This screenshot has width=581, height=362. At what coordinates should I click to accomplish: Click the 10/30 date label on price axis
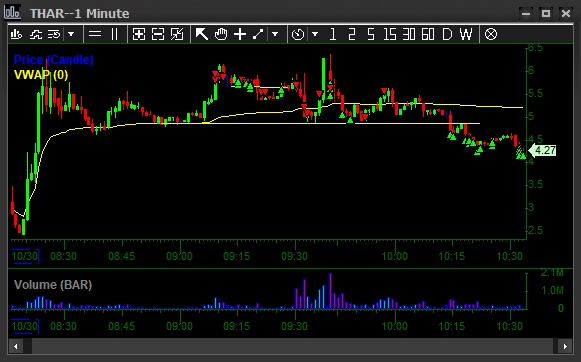(24, 256)
